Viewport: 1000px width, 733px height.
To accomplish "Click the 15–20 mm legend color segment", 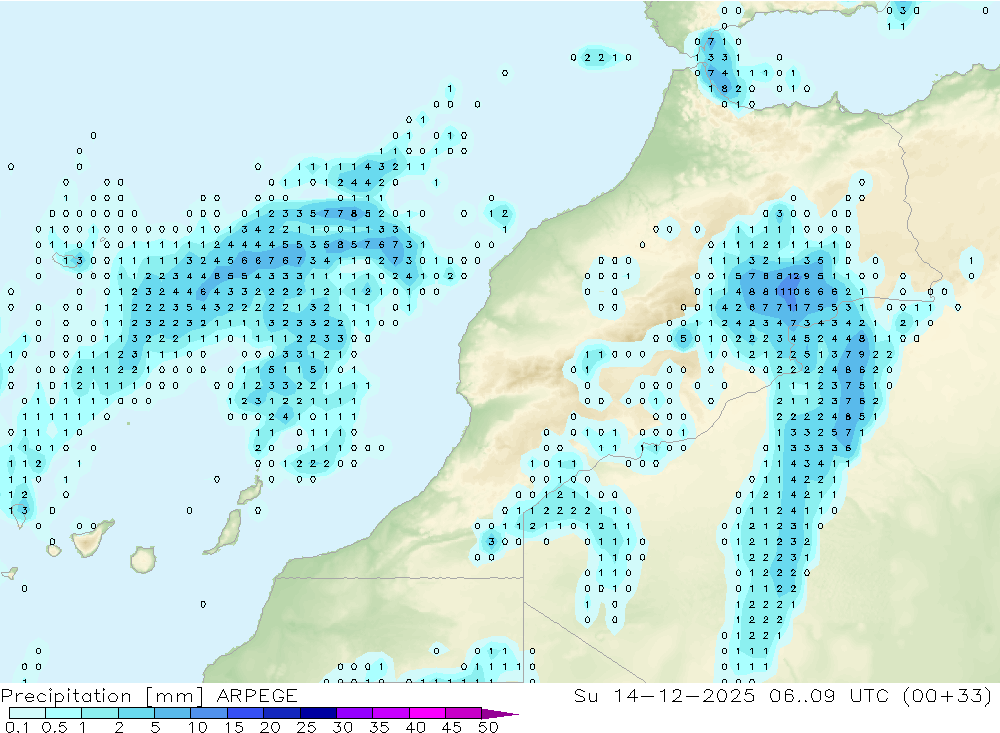I will pos(246,713).
